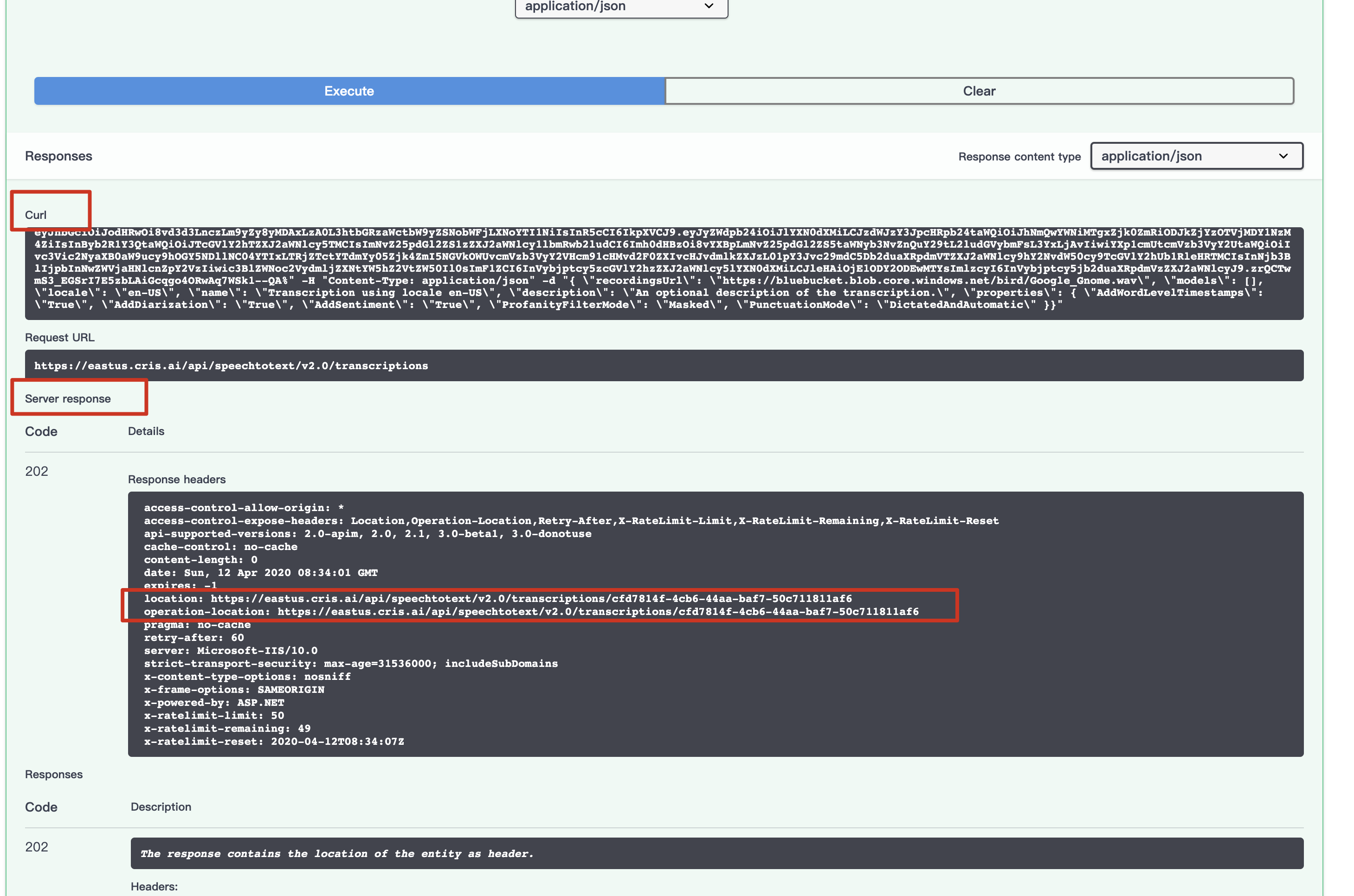The image size is (1354, 896).
Task: Click the Response headers label
Action: [x=177, y=480]
